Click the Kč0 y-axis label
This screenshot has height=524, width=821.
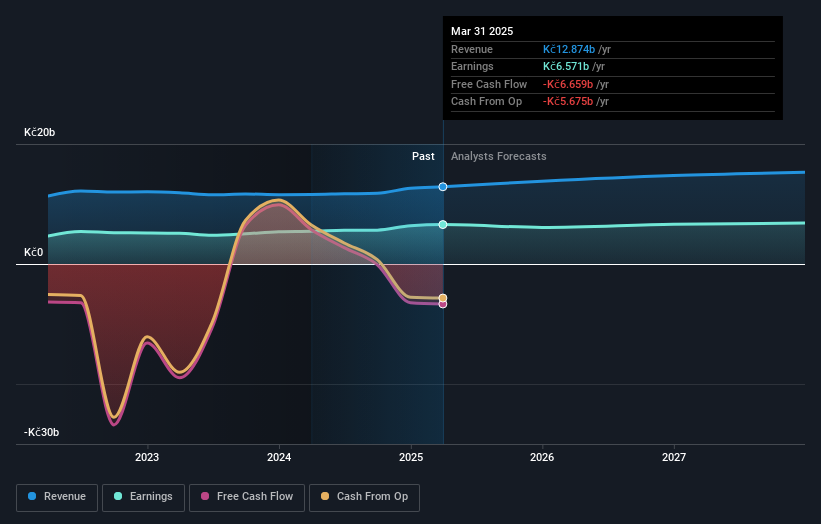pyautogui.click(x=34, y=252)
